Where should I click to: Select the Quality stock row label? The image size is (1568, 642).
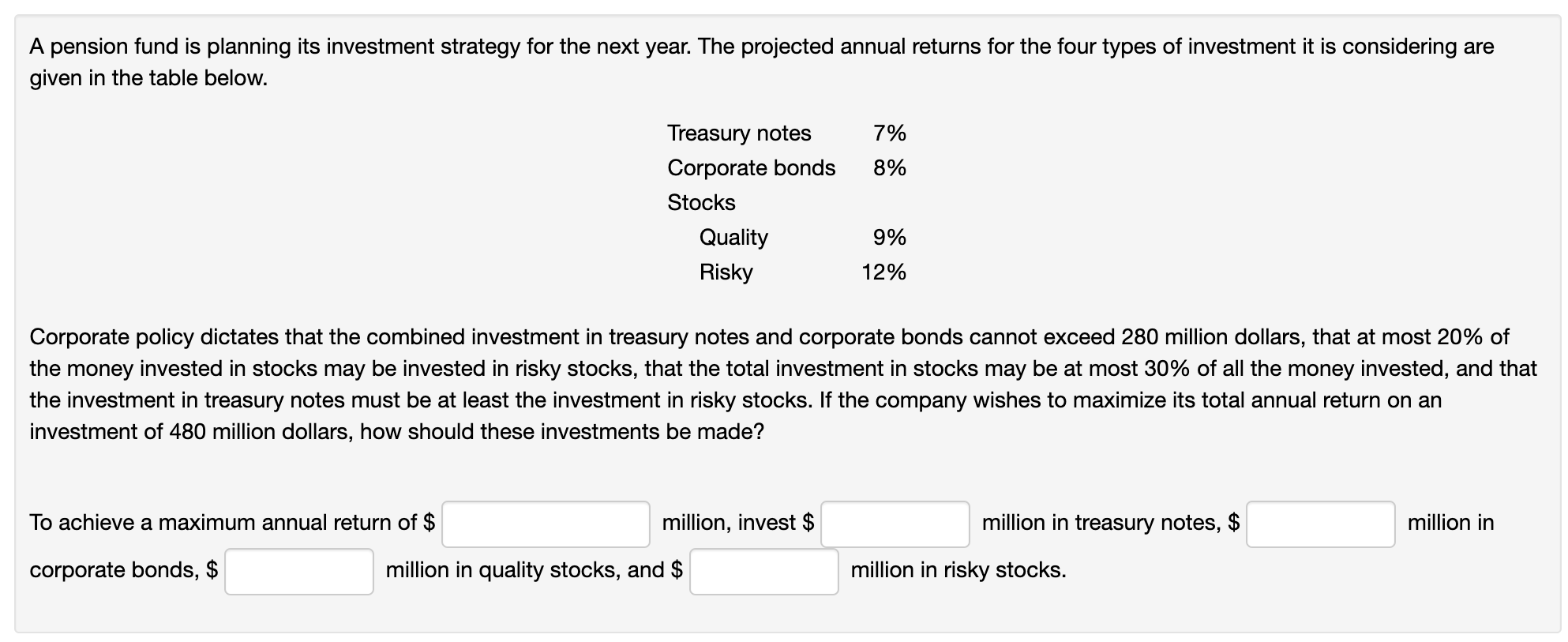point(733,237)
